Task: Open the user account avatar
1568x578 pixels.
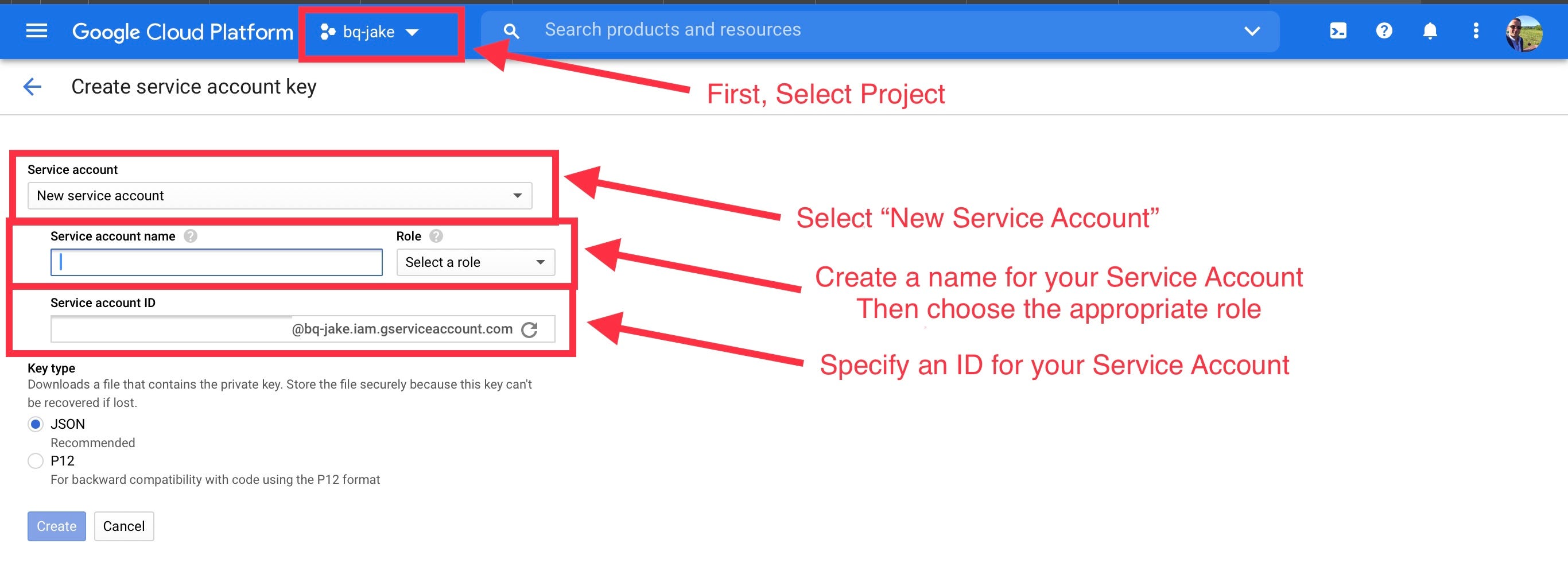Action: 1524,33
